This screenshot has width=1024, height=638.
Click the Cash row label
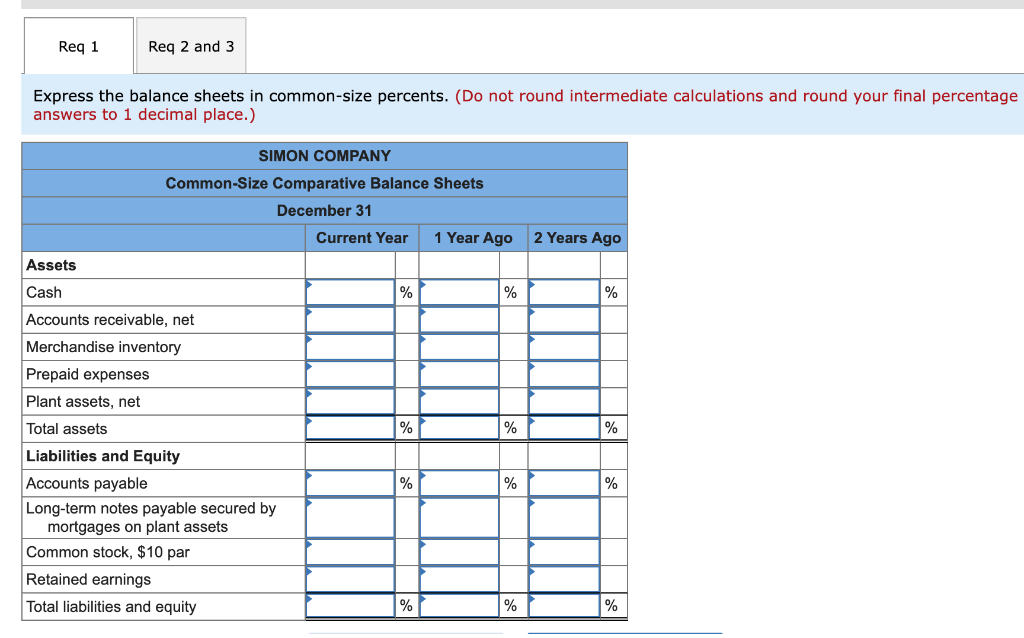click(44, 293)
